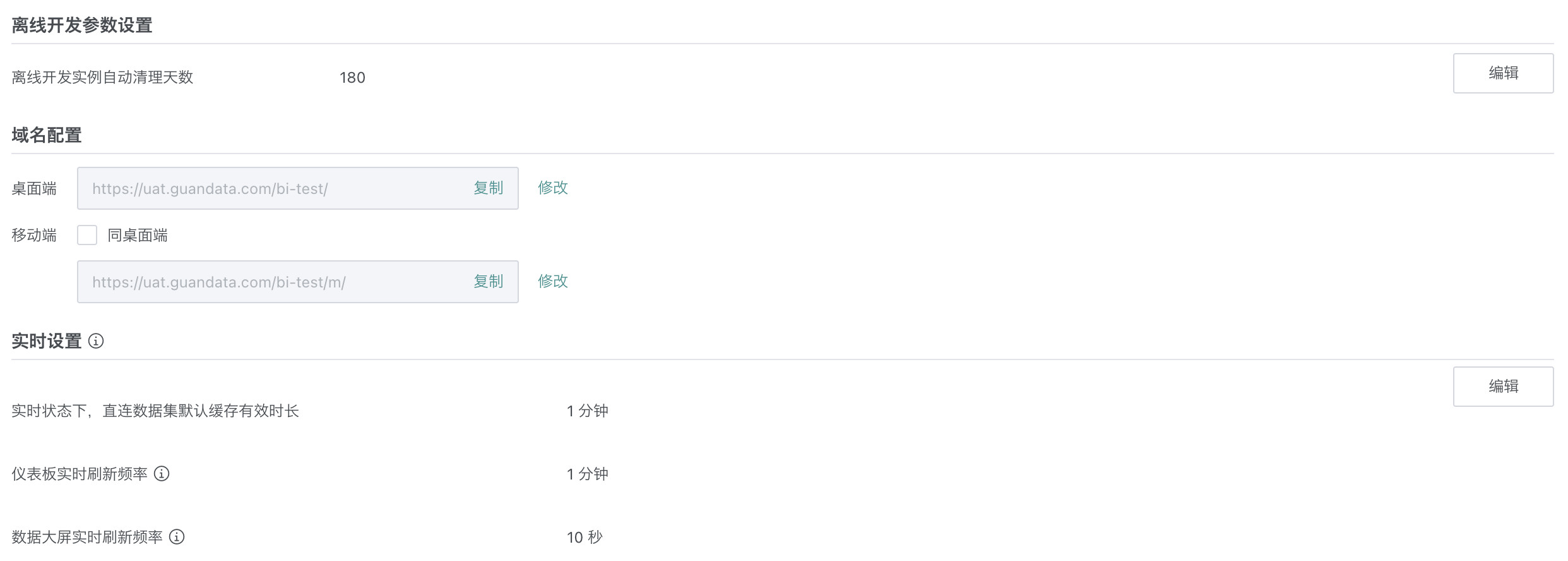The width and height of the screenshot is (1568, 561).
Task: Copy the mobile bi-test/m/ URL via 复制
Action: [x=488, y=282]
